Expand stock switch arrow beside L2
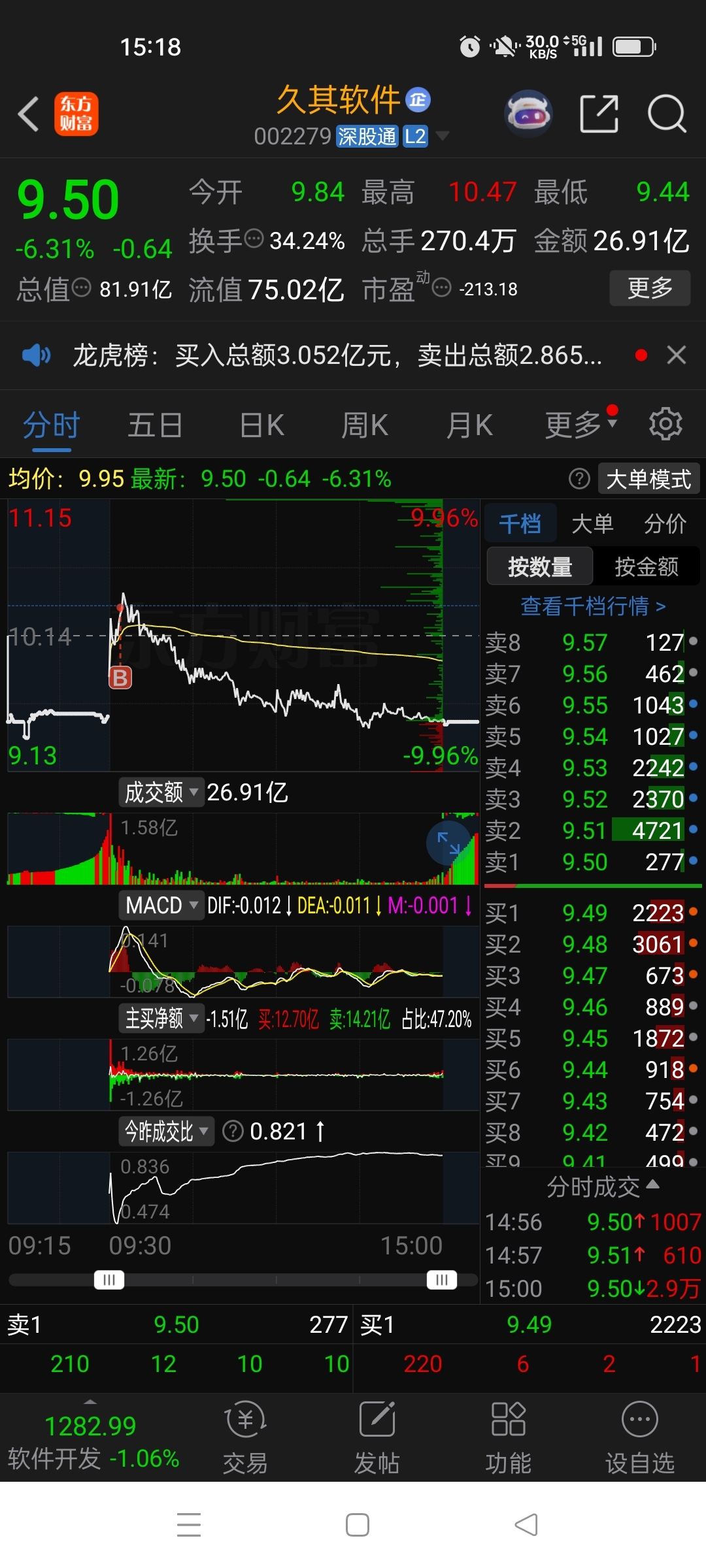This screenshot has height=1568, width=706. click(443, 137)
